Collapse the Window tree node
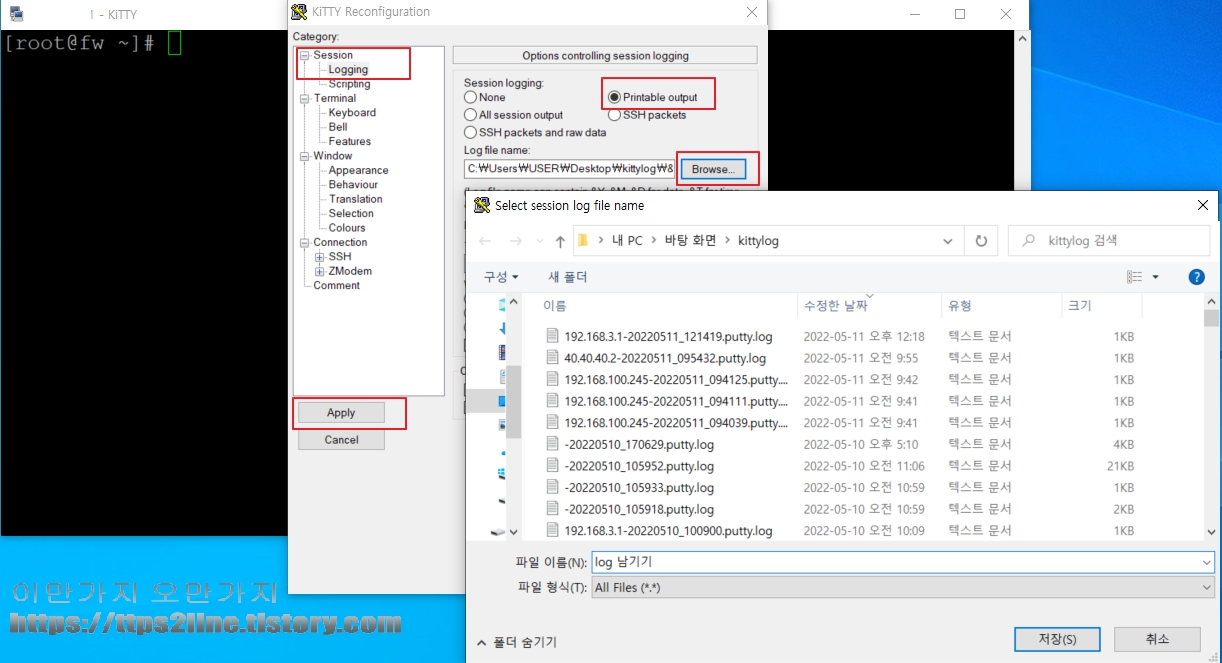 (305, 157)
